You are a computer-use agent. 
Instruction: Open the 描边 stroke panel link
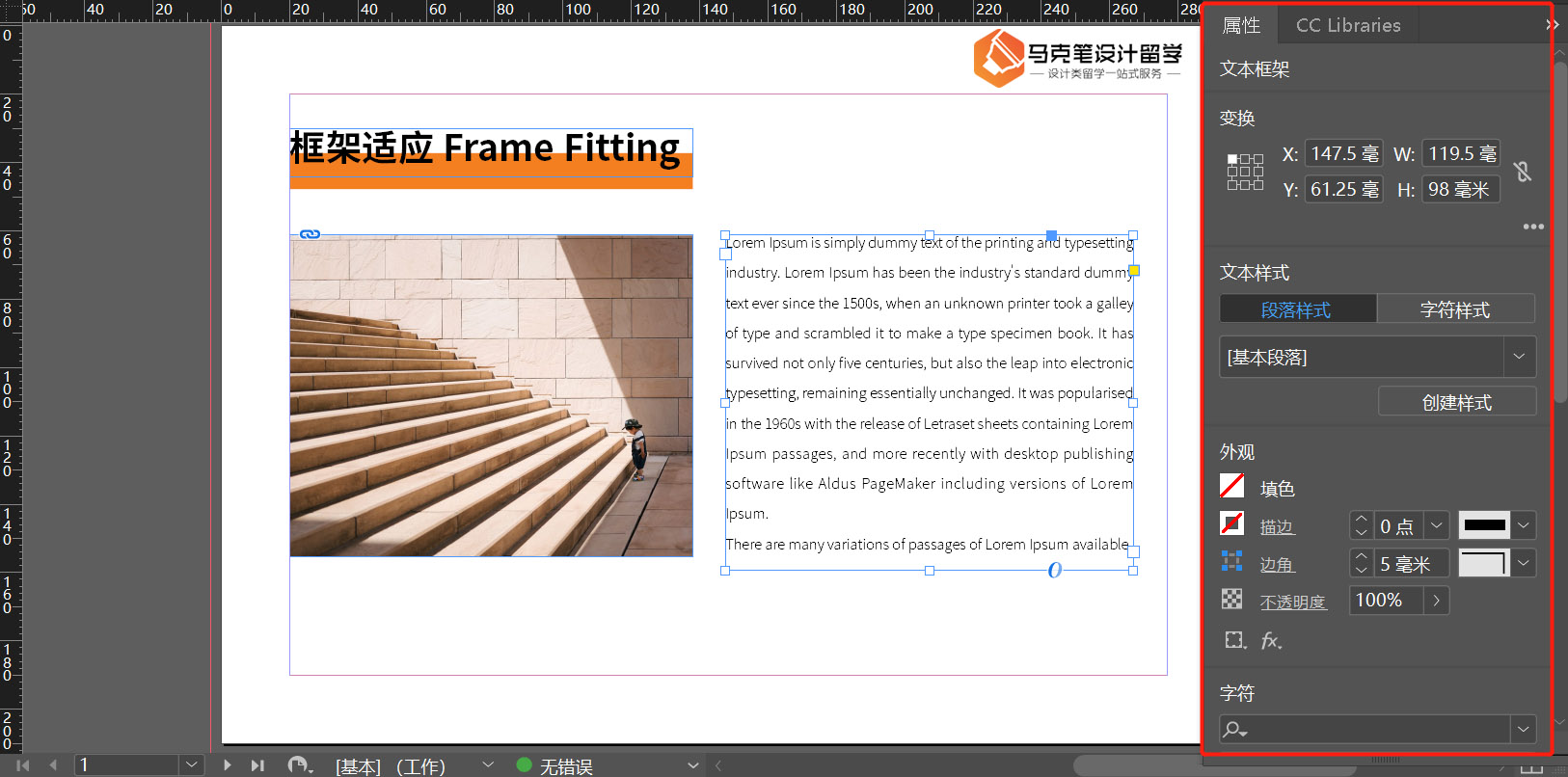(1277, 526)
